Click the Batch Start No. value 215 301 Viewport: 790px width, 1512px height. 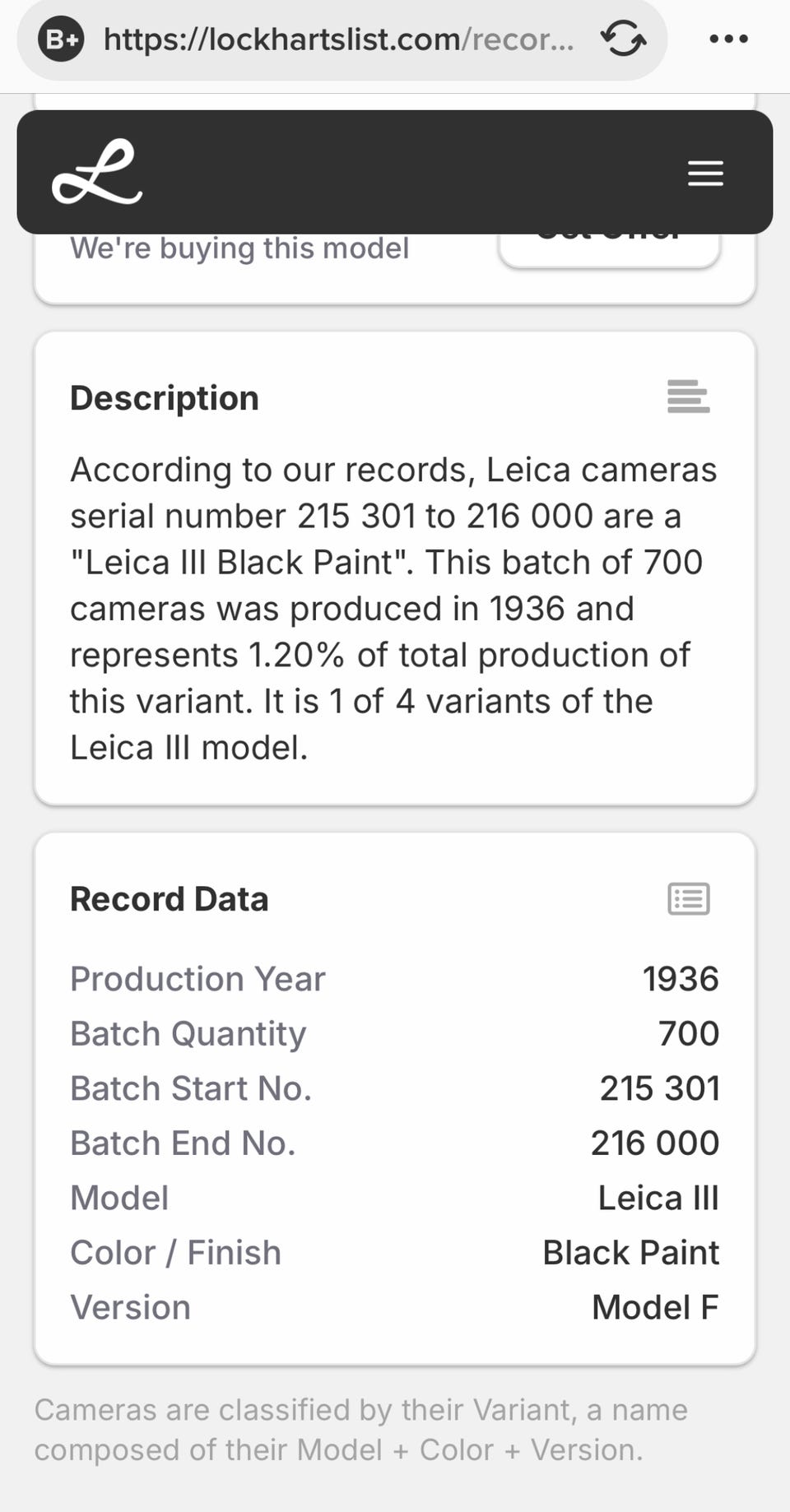(x=659, y=1088)
